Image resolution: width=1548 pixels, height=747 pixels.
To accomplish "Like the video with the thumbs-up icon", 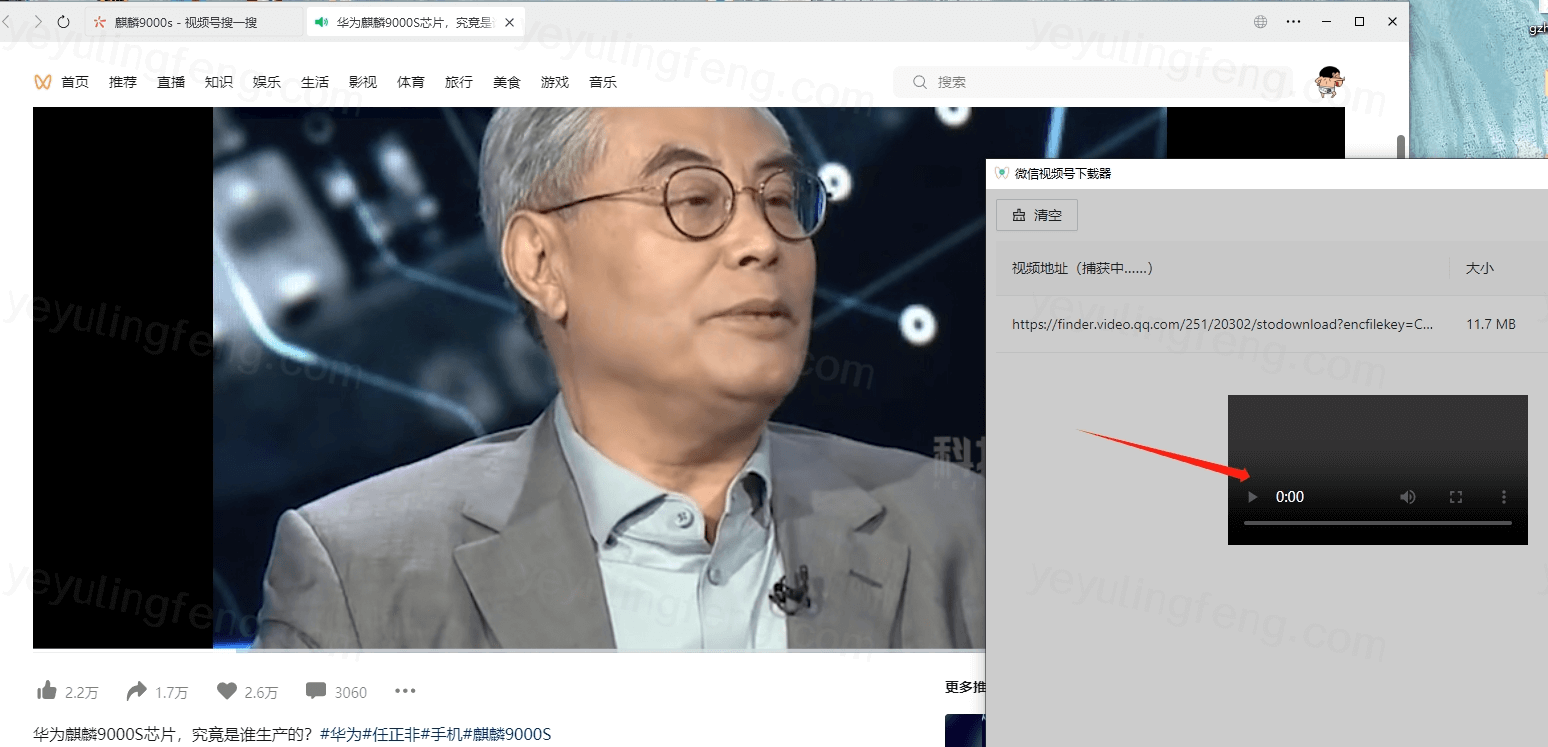I will pos(47,691).
